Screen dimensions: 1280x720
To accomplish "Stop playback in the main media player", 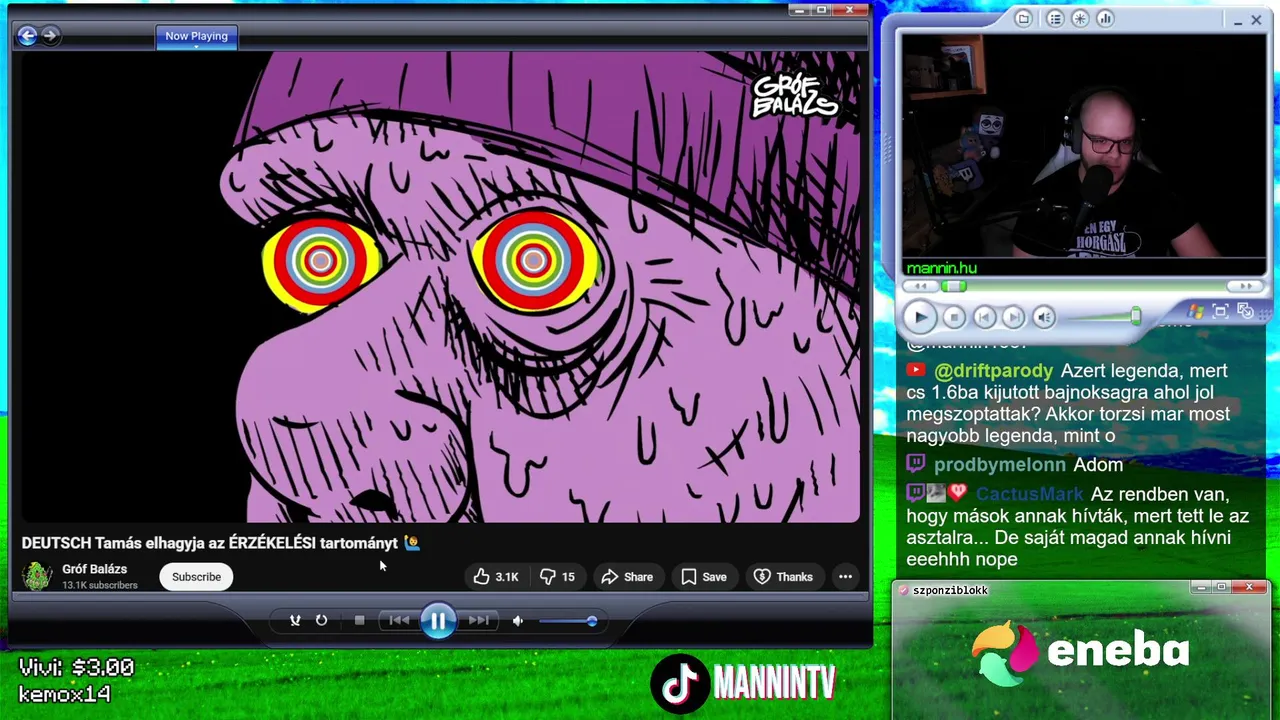I will pyautogui.click(x=360, y=621).
